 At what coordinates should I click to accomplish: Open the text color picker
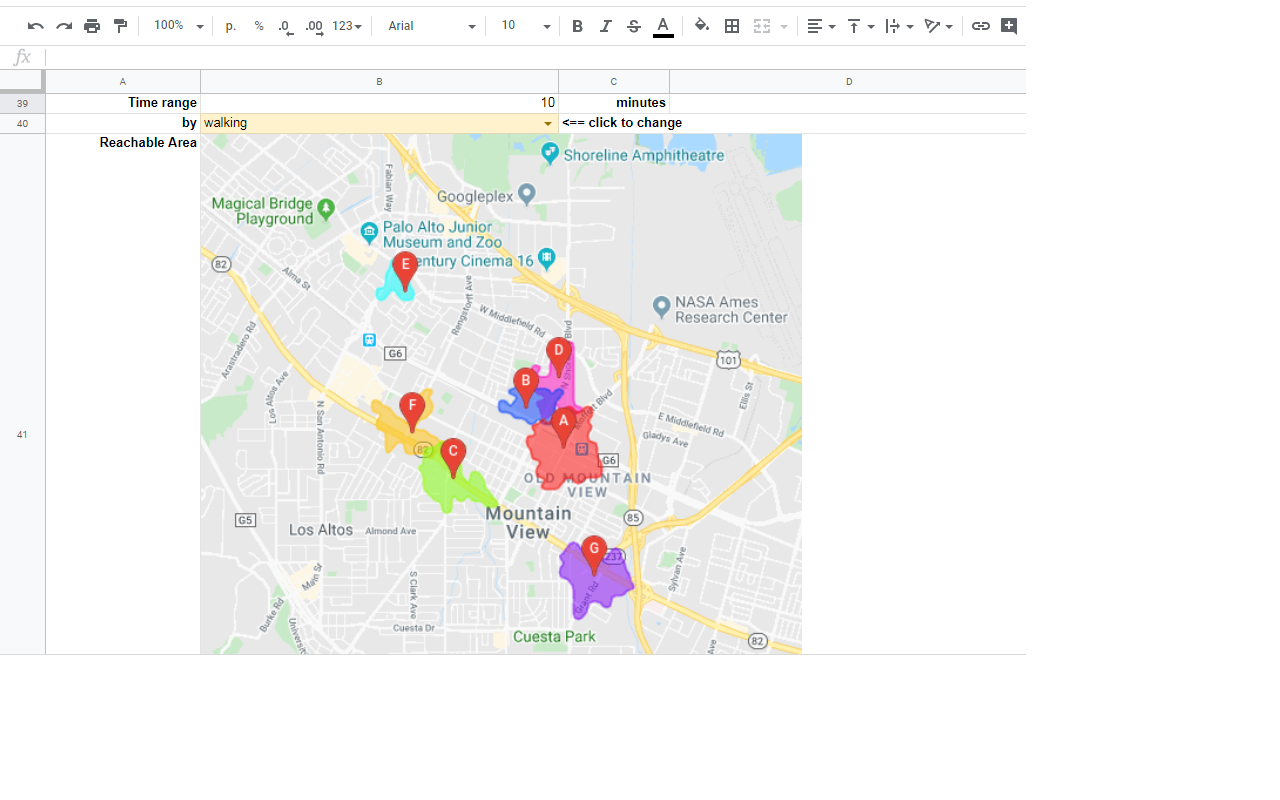[663, 26]
